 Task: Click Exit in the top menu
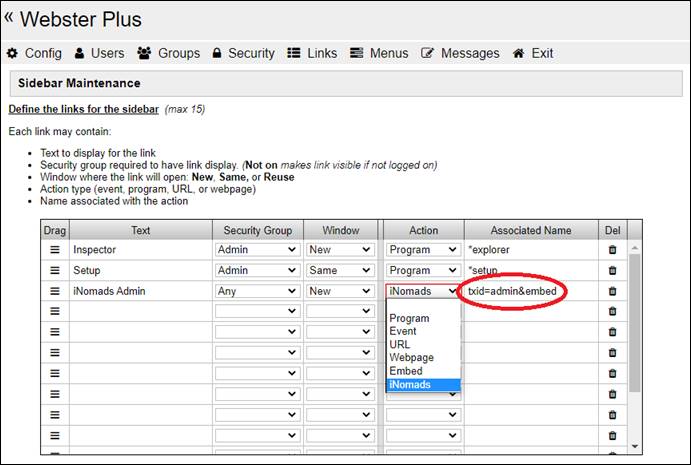(x=533, y=53)
